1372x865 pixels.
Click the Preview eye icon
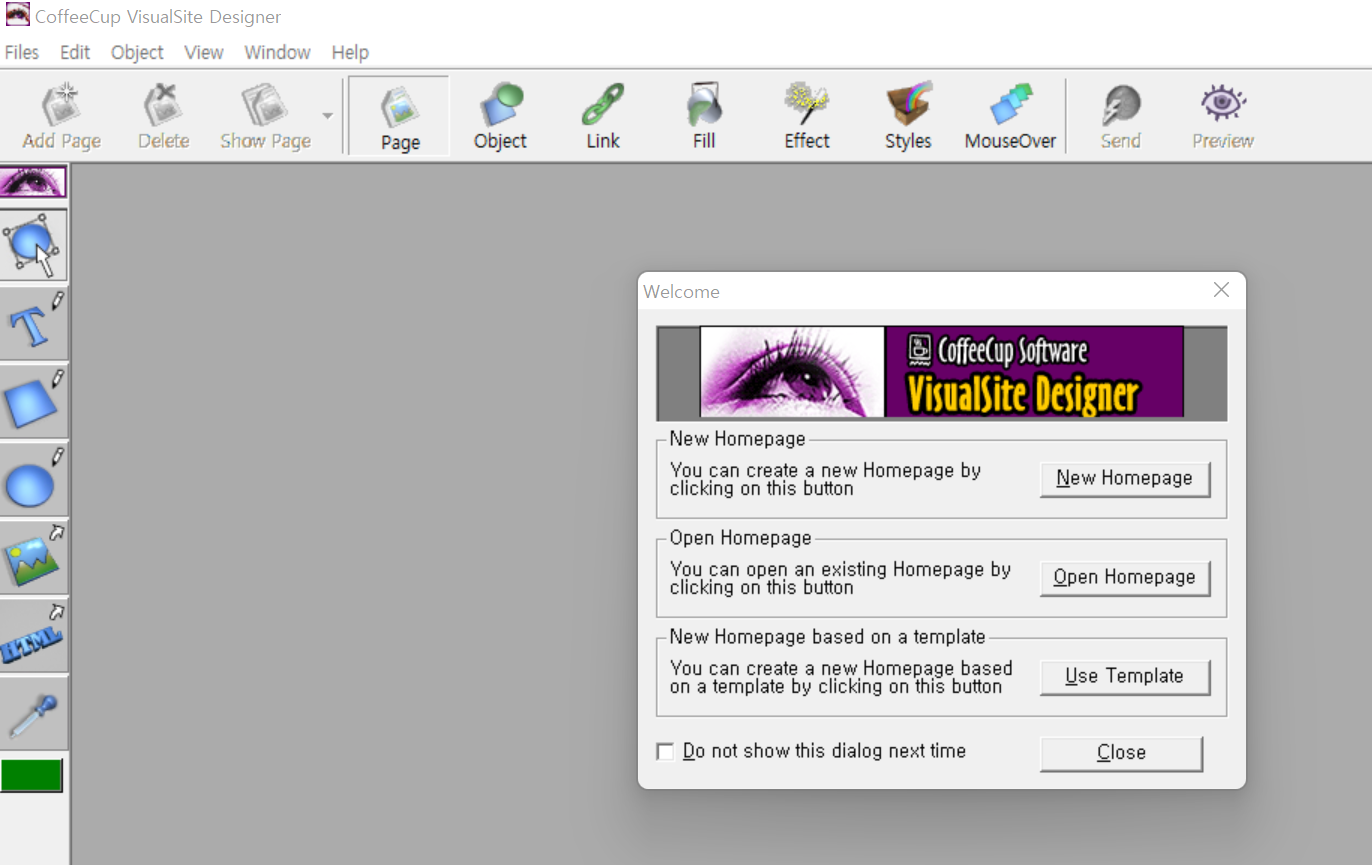pyautogui.click(x=1223, y=116)
